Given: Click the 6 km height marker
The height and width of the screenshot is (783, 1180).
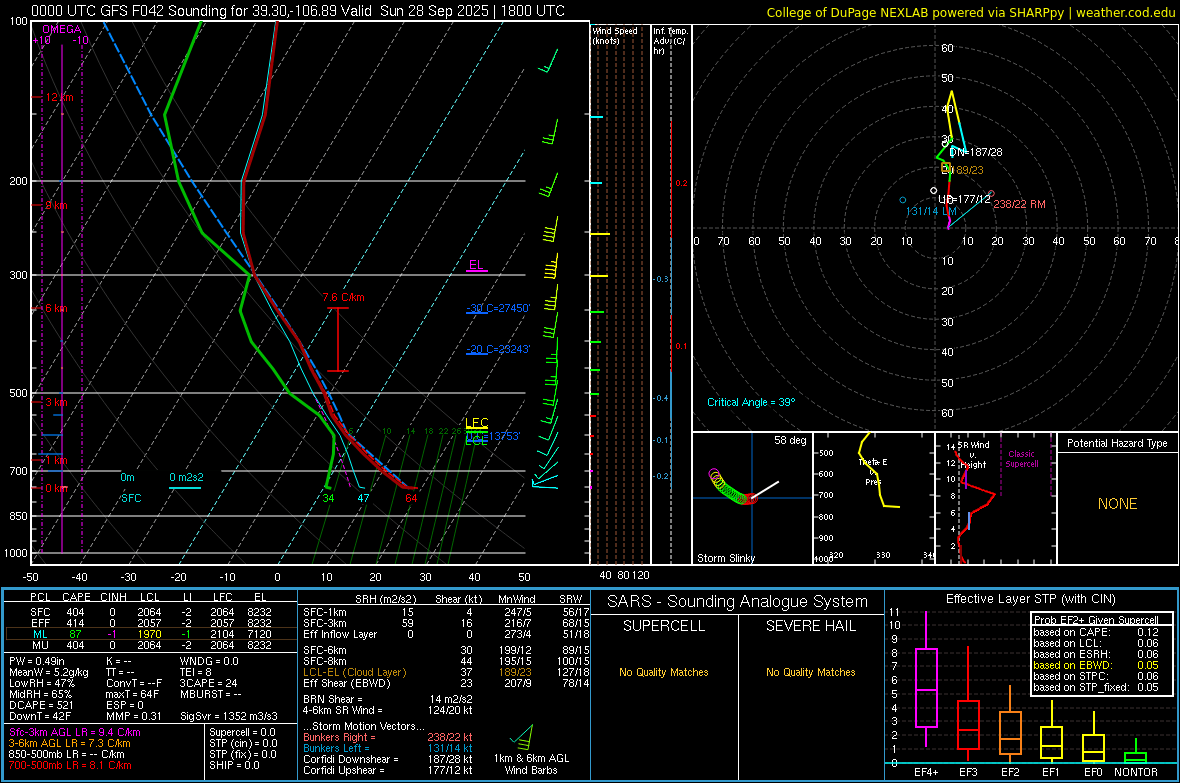Looking at the screenshot, I should pos(56,309).
